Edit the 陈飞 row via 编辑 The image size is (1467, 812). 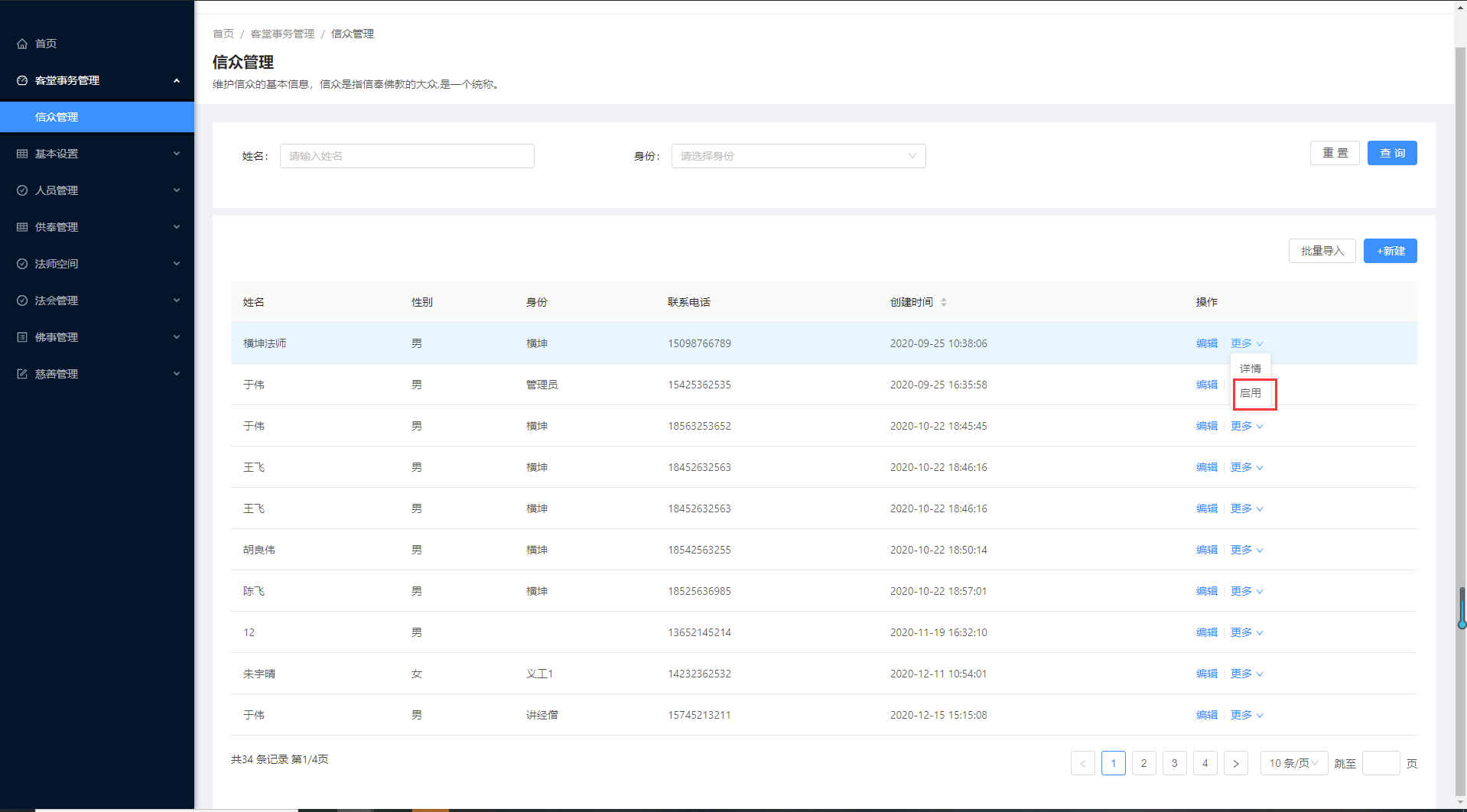click(1207, 591)
